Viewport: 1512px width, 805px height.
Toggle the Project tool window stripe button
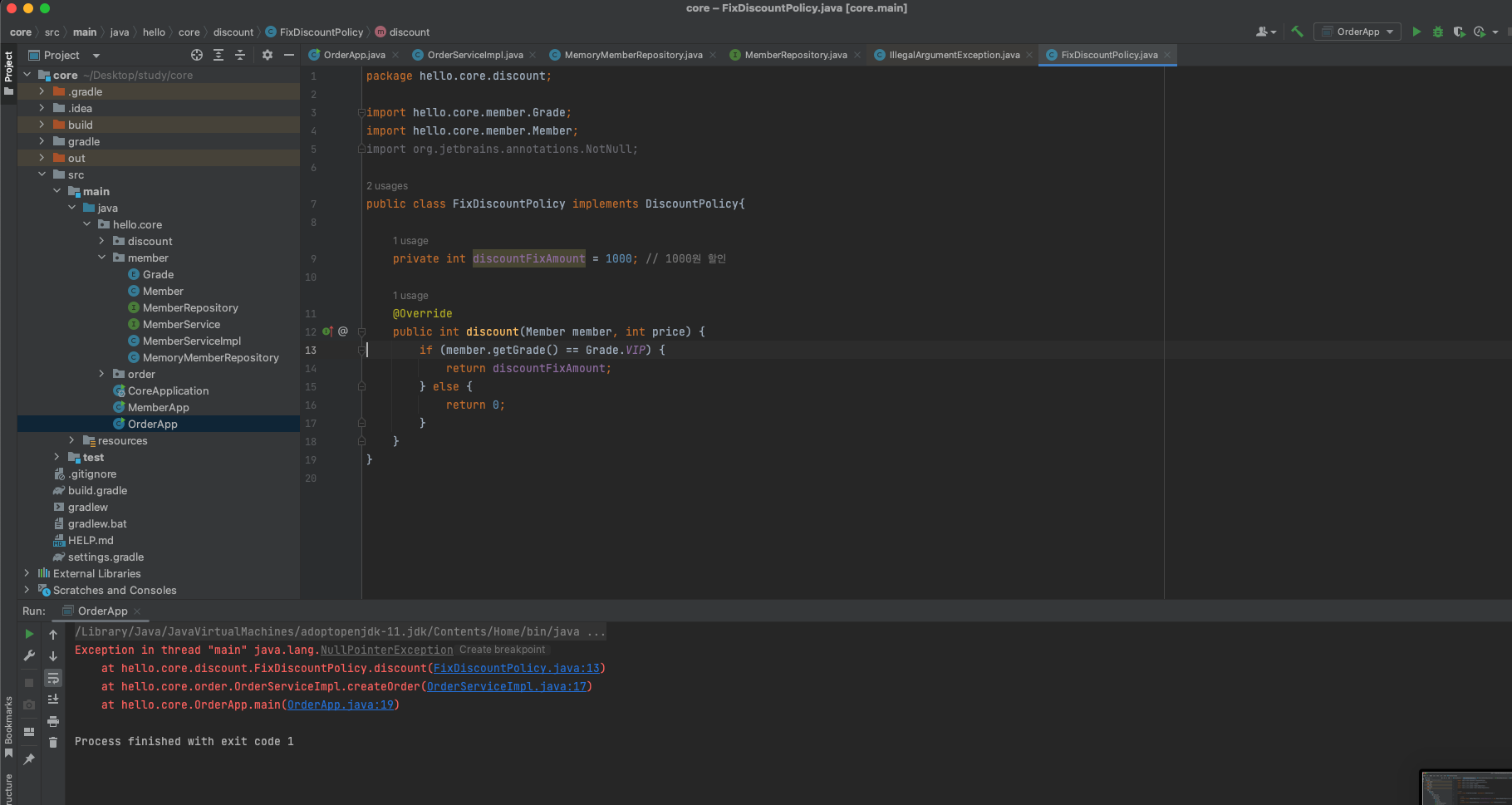pyautogui.click(x=8, y=72)
